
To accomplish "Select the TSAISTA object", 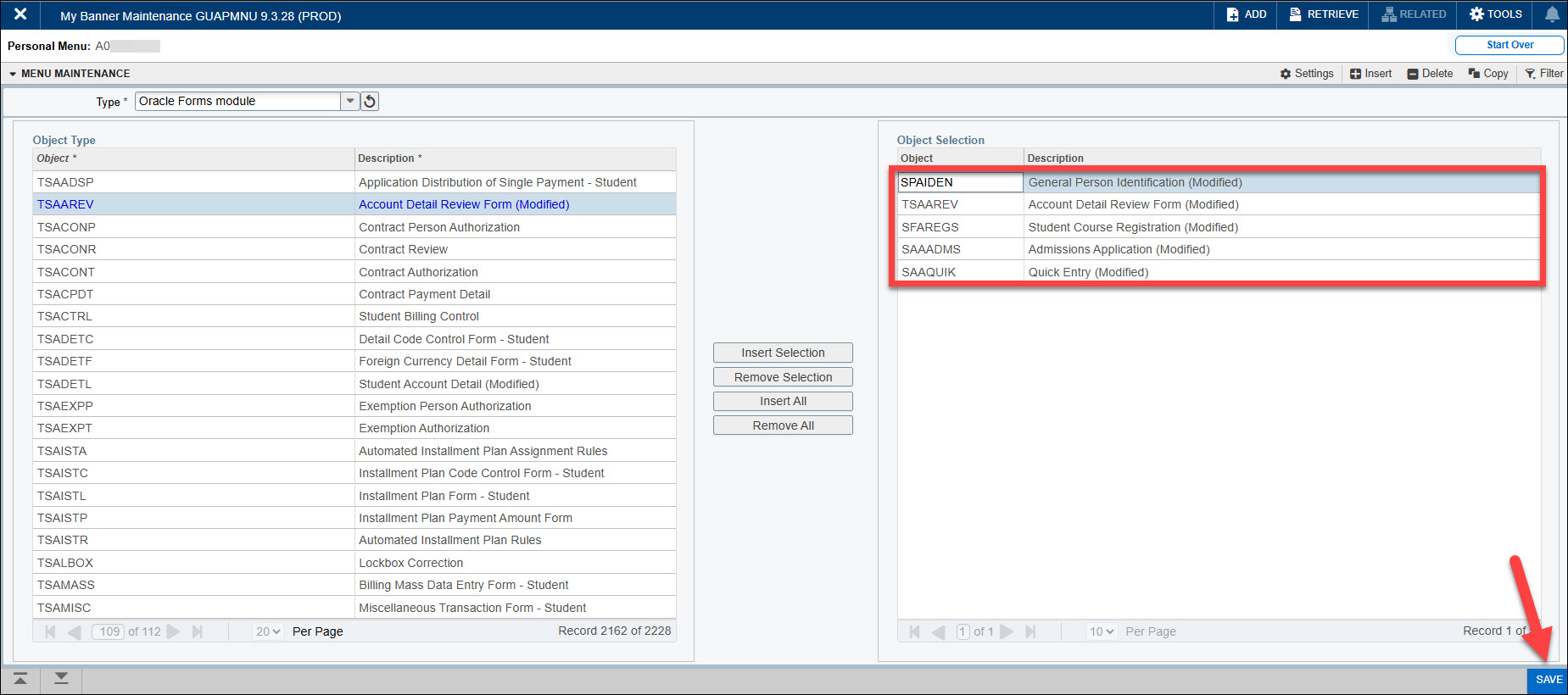I will pos(62,451).
